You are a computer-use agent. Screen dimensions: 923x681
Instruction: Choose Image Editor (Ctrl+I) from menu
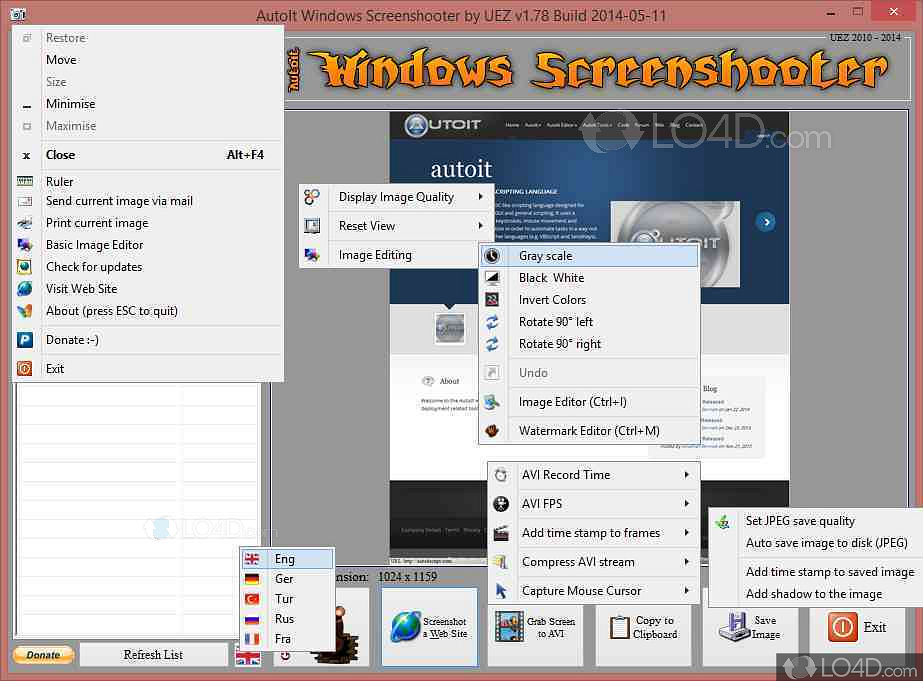coord(572,402)
